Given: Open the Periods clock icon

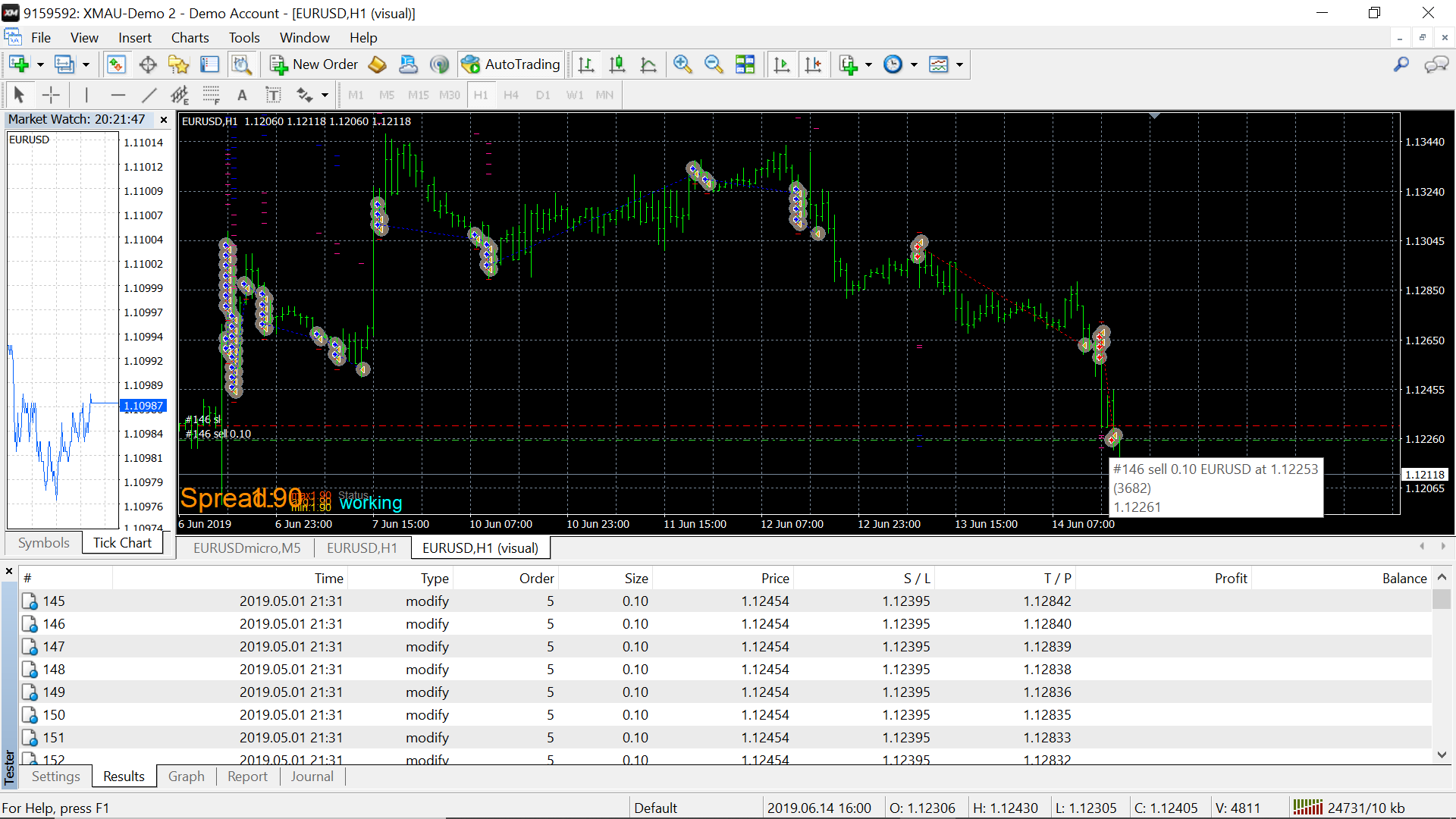Looking at the screenshot, I should (x=893, y=64).
